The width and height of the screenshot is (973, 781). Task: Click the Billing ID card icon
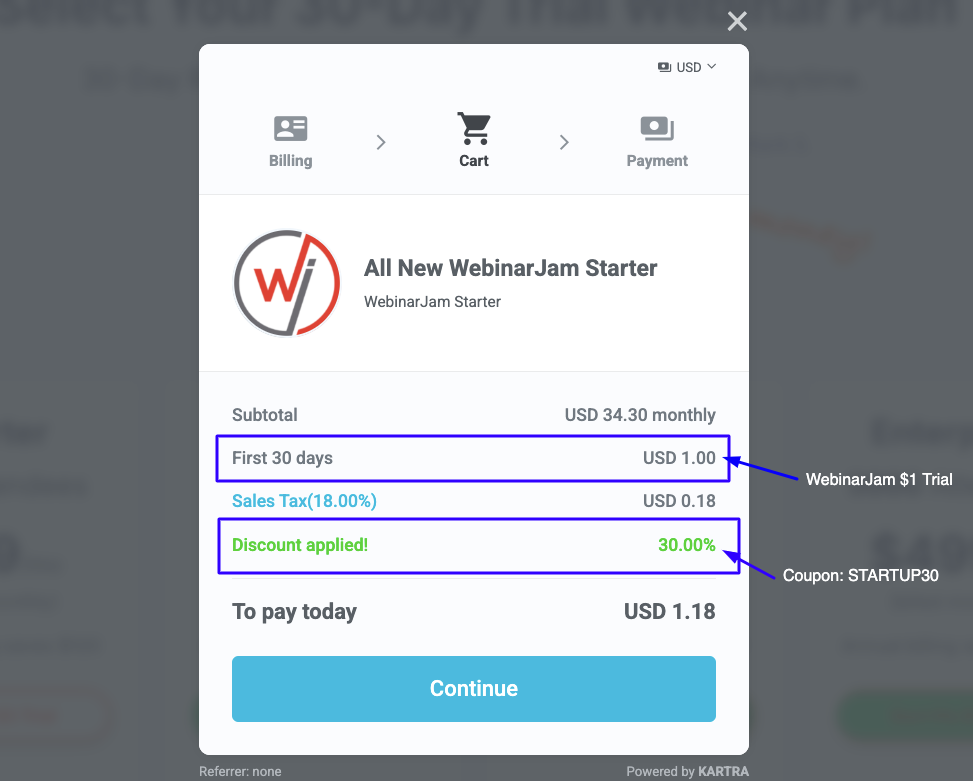click(290, 128)
